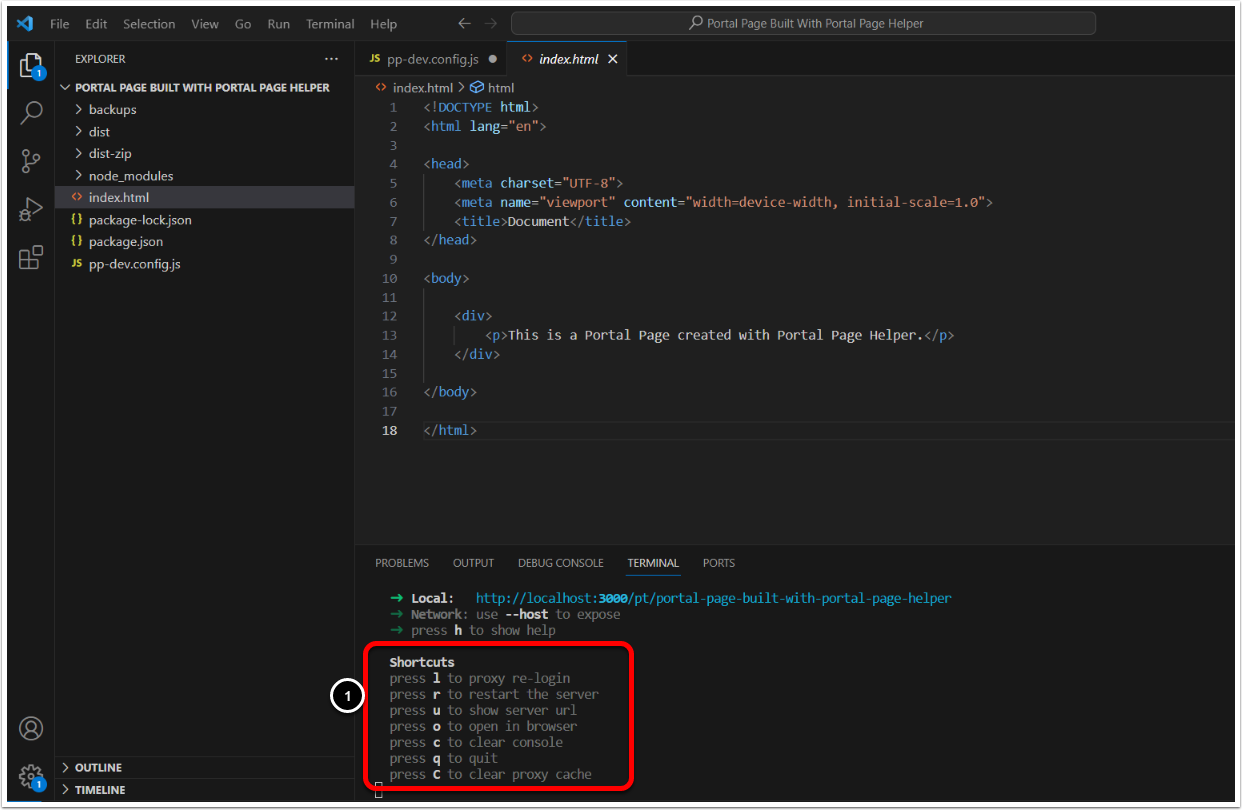Open the Source Control view icon
The height and width of the screenshot is (810, 1242).
click(x=31, y=160)
